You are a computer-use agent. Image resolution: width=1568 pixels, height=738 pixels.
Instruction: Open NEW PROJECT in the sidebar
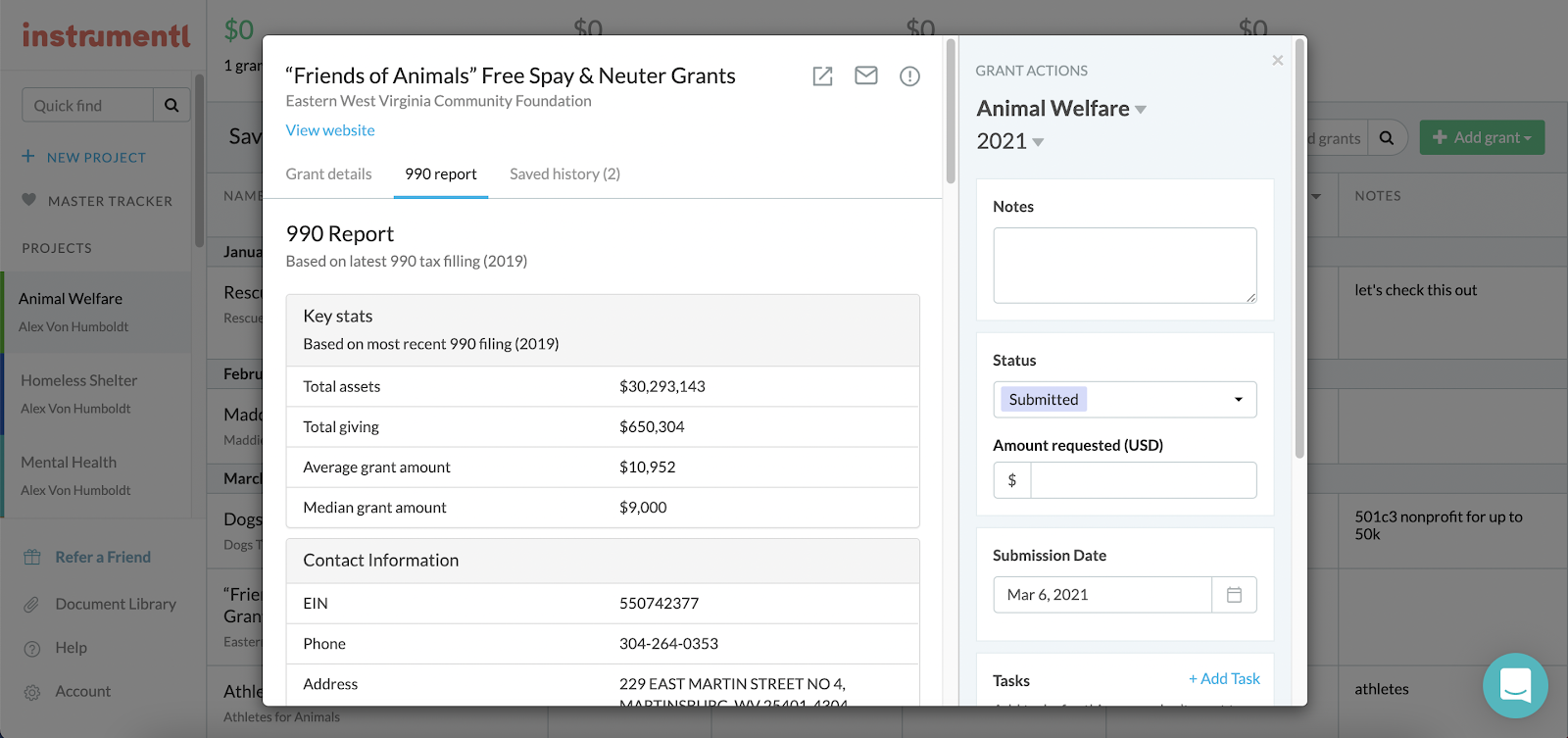[96, 157]
